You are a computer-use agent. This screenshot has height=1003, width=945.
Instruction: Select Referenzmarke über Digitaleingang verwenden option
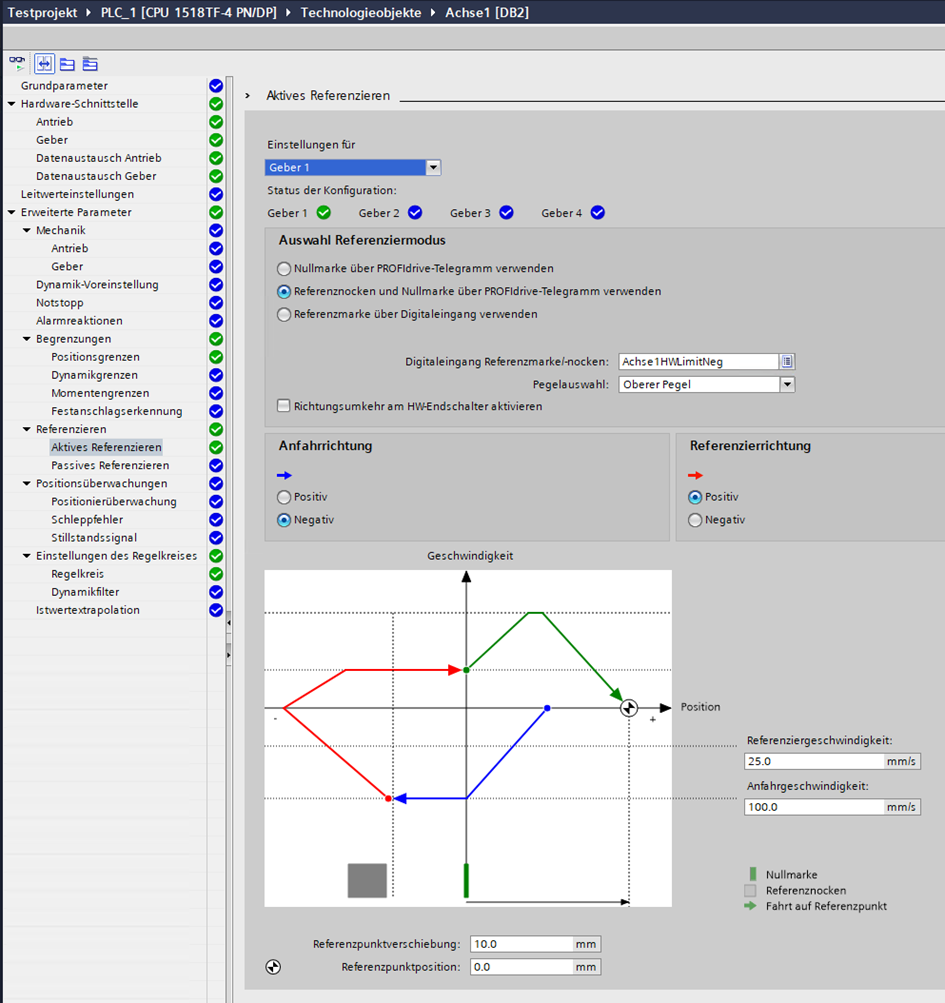click(x=285, y=314)
